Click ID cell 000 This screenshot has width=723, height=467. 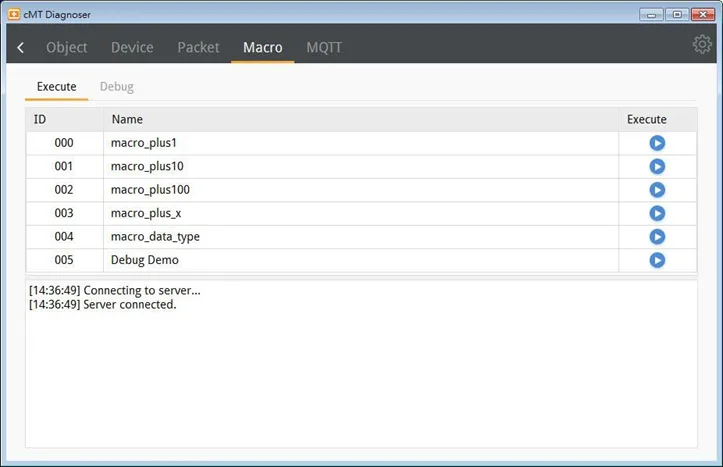click(x=65, y=143)
